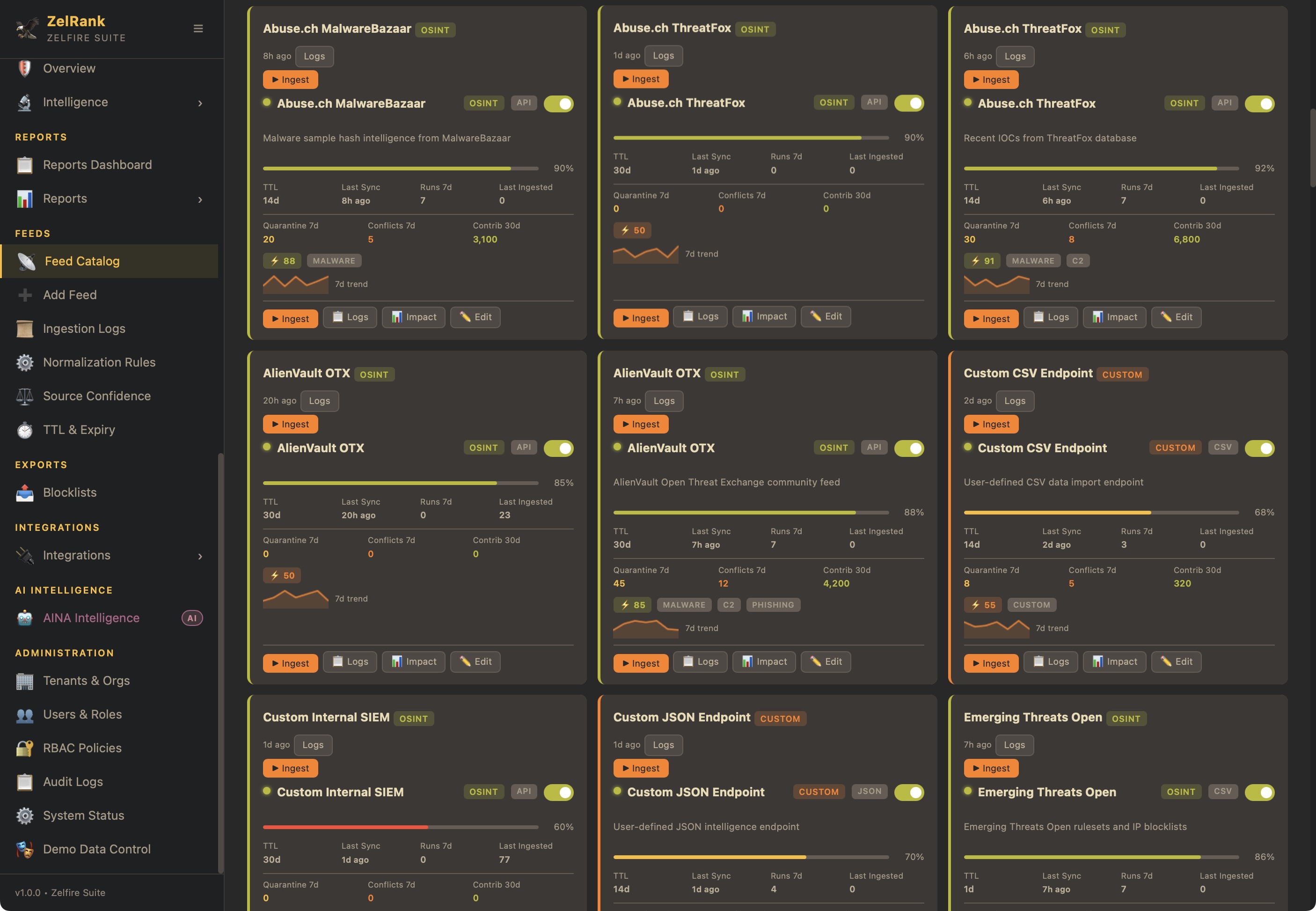Screen dimensions: 1316x911
Task: Switch off the Custom Internal SIEM toggle
Action: 558,792
